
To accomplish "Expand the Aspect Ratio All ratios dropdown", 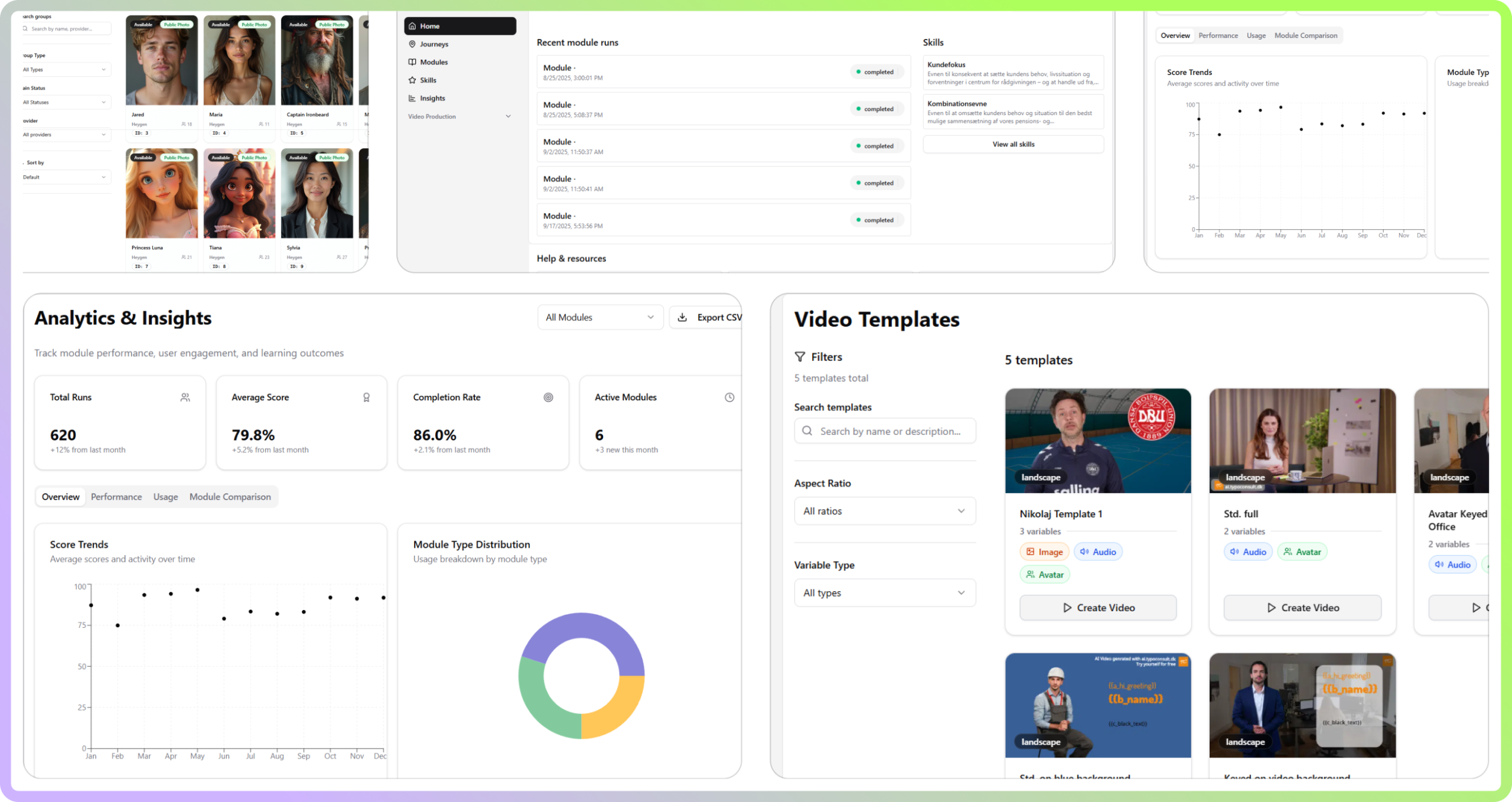I will [884, 511].
